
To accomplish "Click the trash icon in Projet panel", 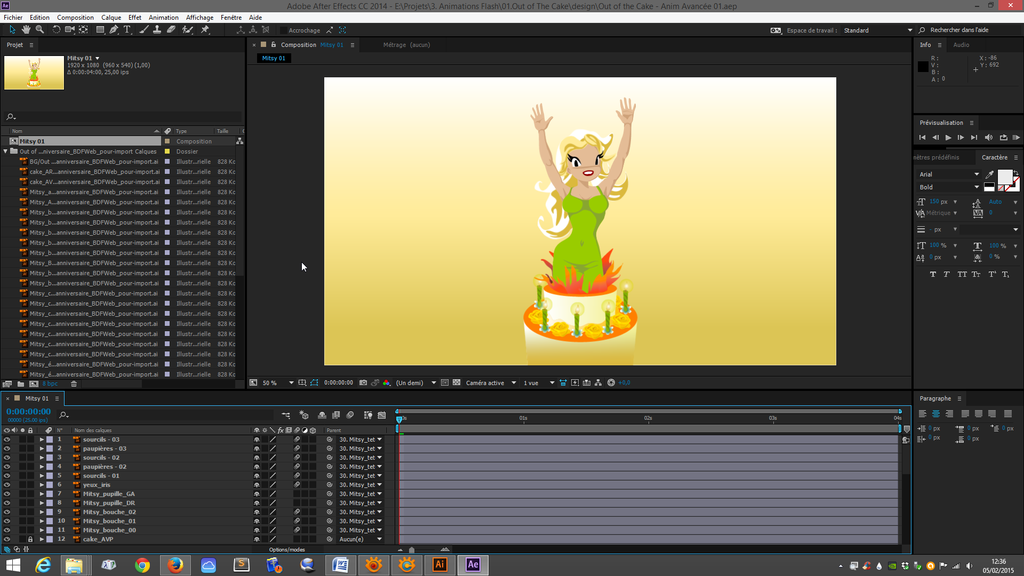I will pos(74,384).
